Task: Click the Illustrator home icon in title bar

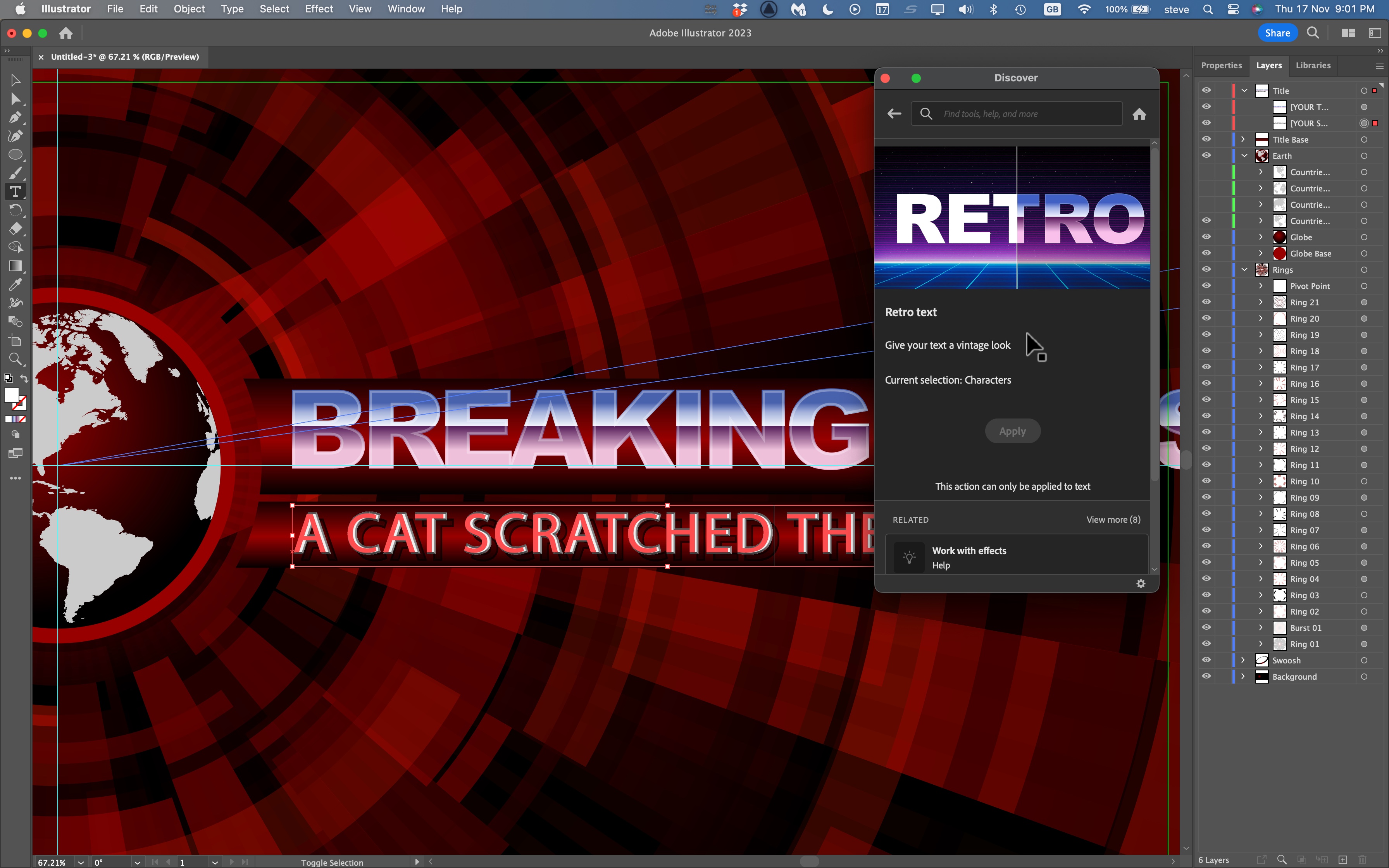Action: tap(66, 33)
